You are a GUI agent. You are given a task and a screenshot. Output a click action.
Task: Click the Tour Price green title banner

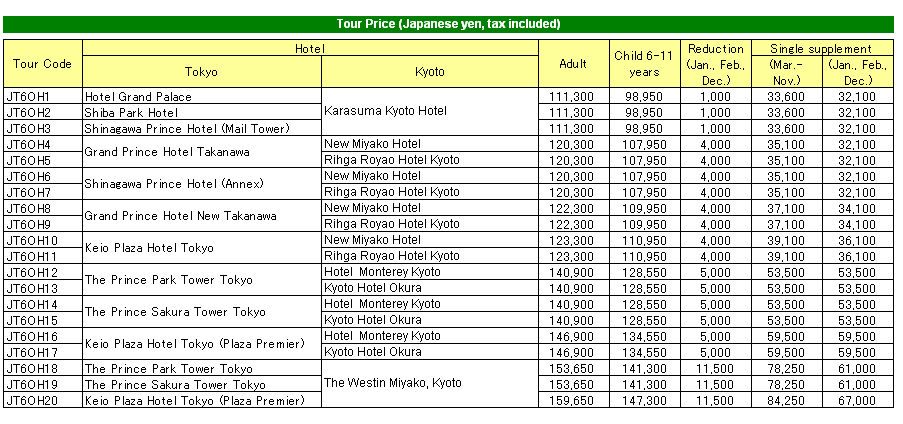(449, 24)
